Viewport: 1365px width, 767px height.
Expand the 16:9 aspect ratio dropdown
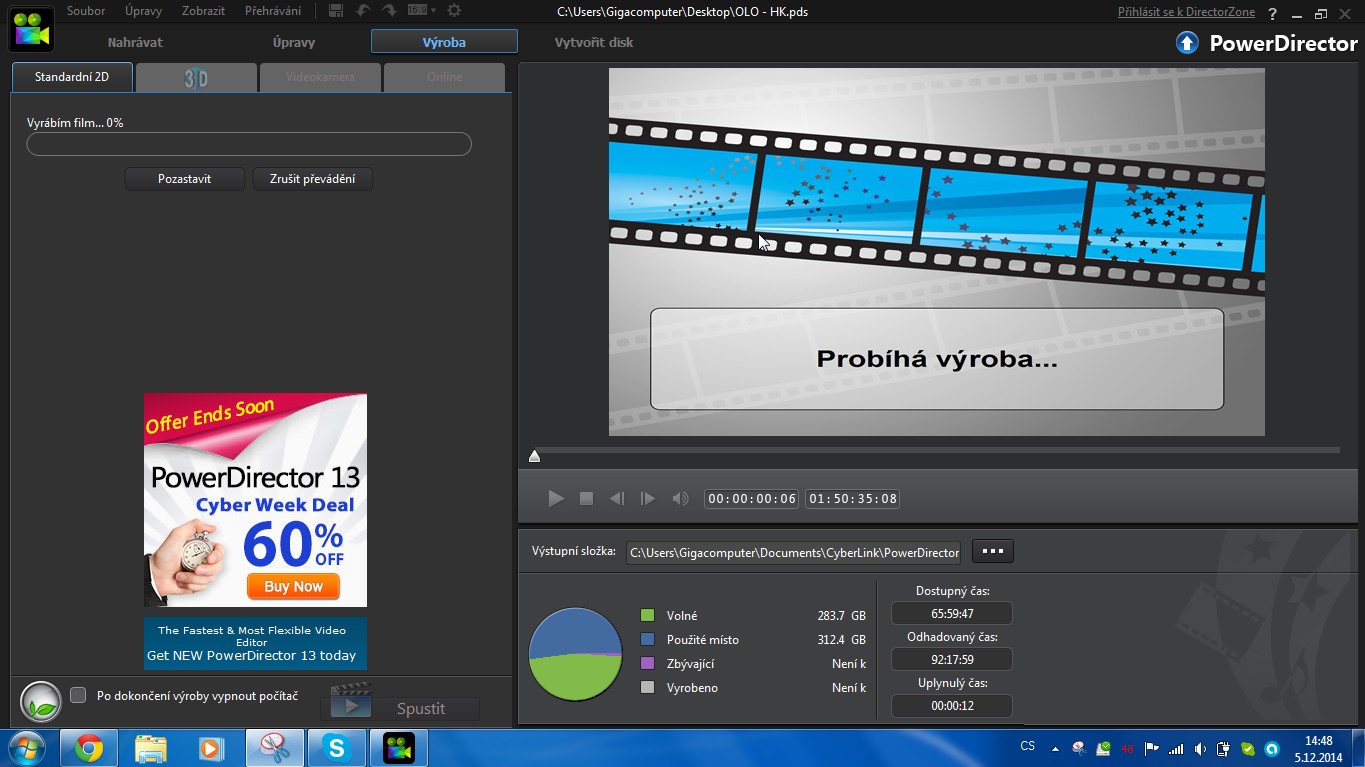420,11
